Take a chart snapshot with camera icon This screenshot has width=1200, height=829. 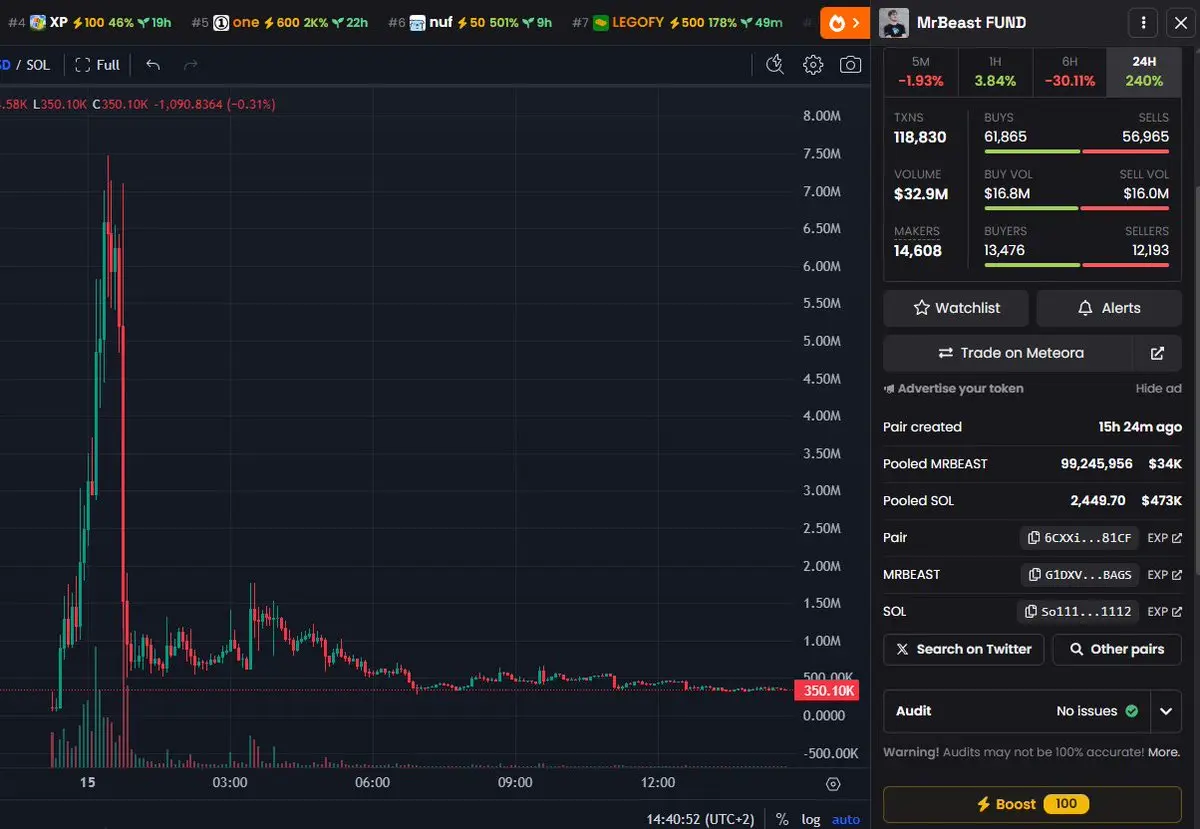[x=850, y=65]
